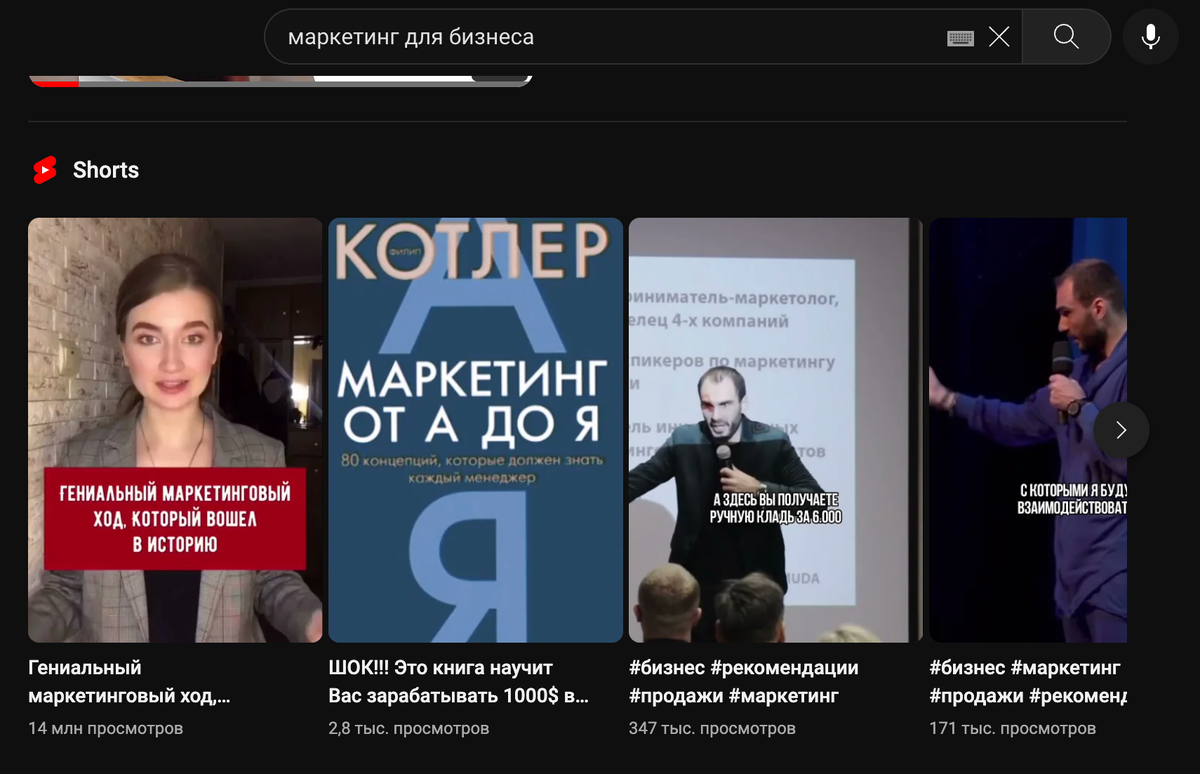The image size is (1200, 774).
Task: Open the on-screen keyboard icon in search box
Action: 960,38
